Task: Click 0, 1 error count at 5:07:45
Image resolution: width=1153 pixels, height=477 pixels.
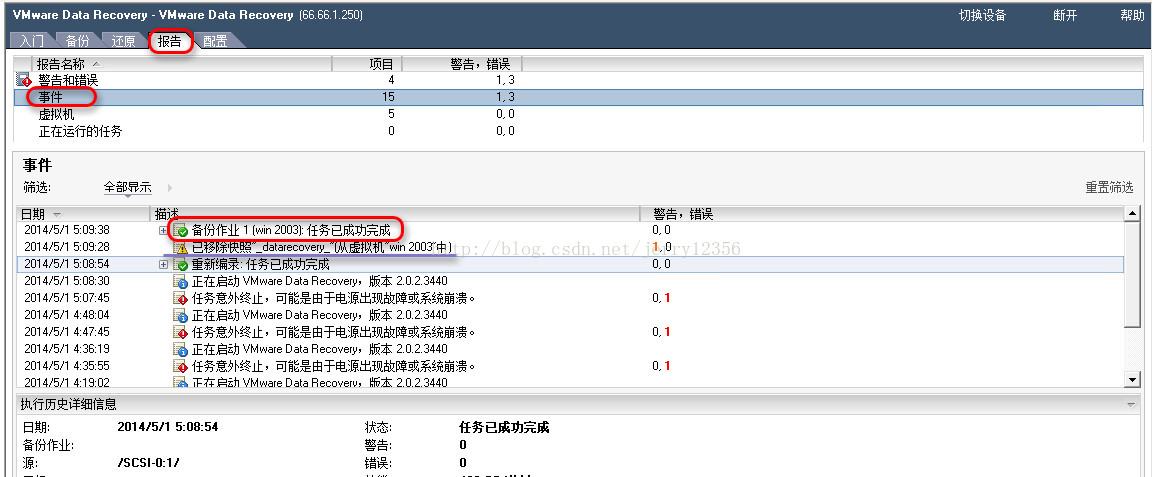Action: pyautogui.click(x=662, y=298)
